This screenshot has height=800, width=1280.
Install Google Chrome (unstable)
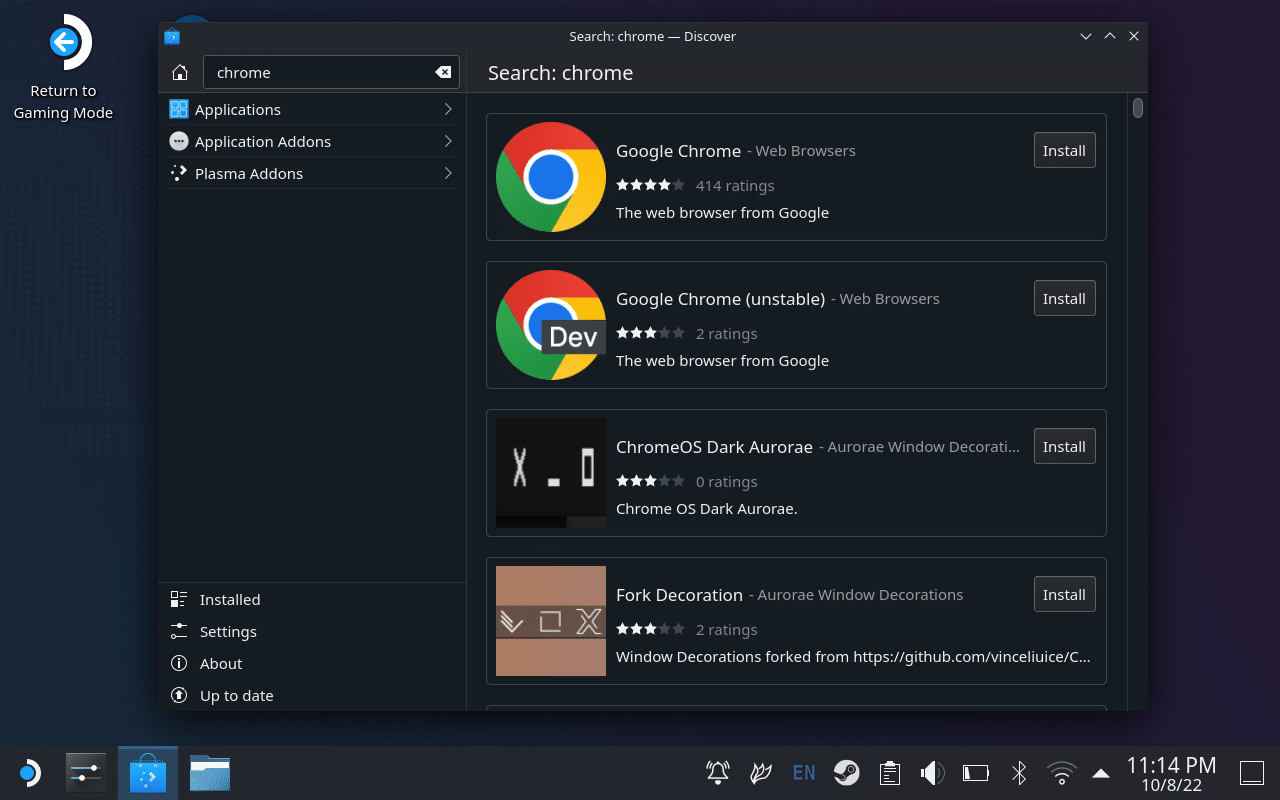(1064, 298)
